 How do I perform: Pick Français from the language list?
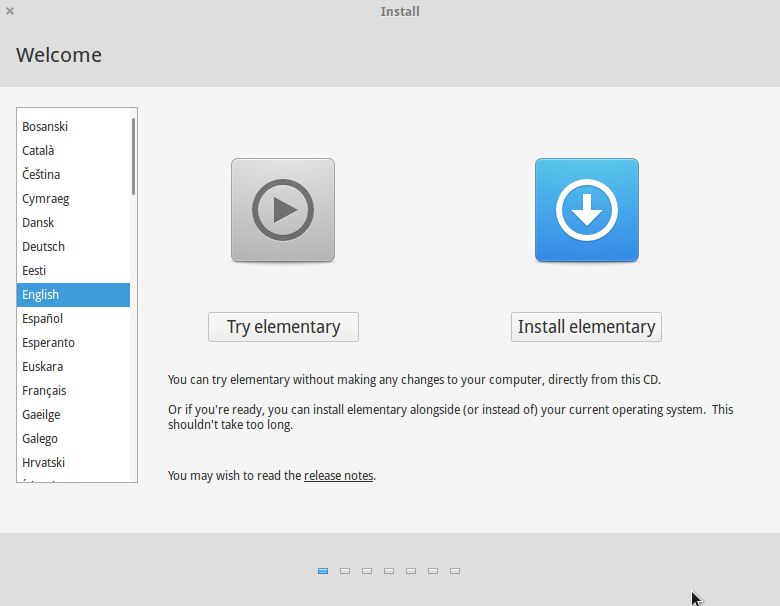73,391
